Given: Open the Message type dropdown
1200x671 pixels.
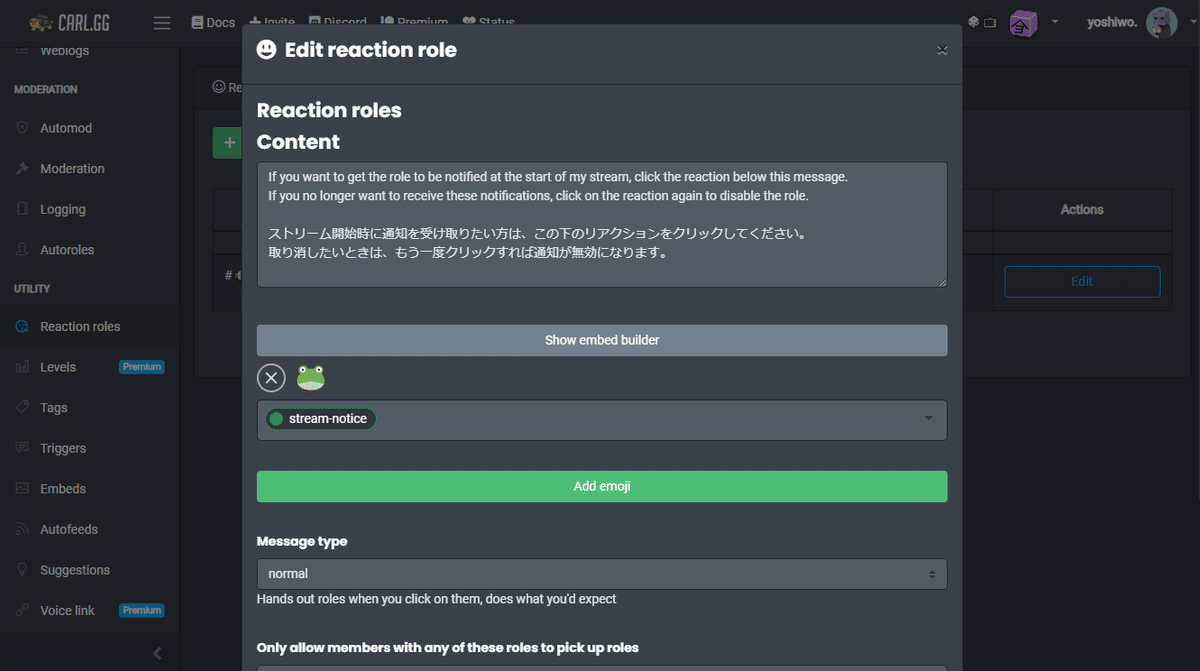Looking at the screenshot, I should coord(601,574).
